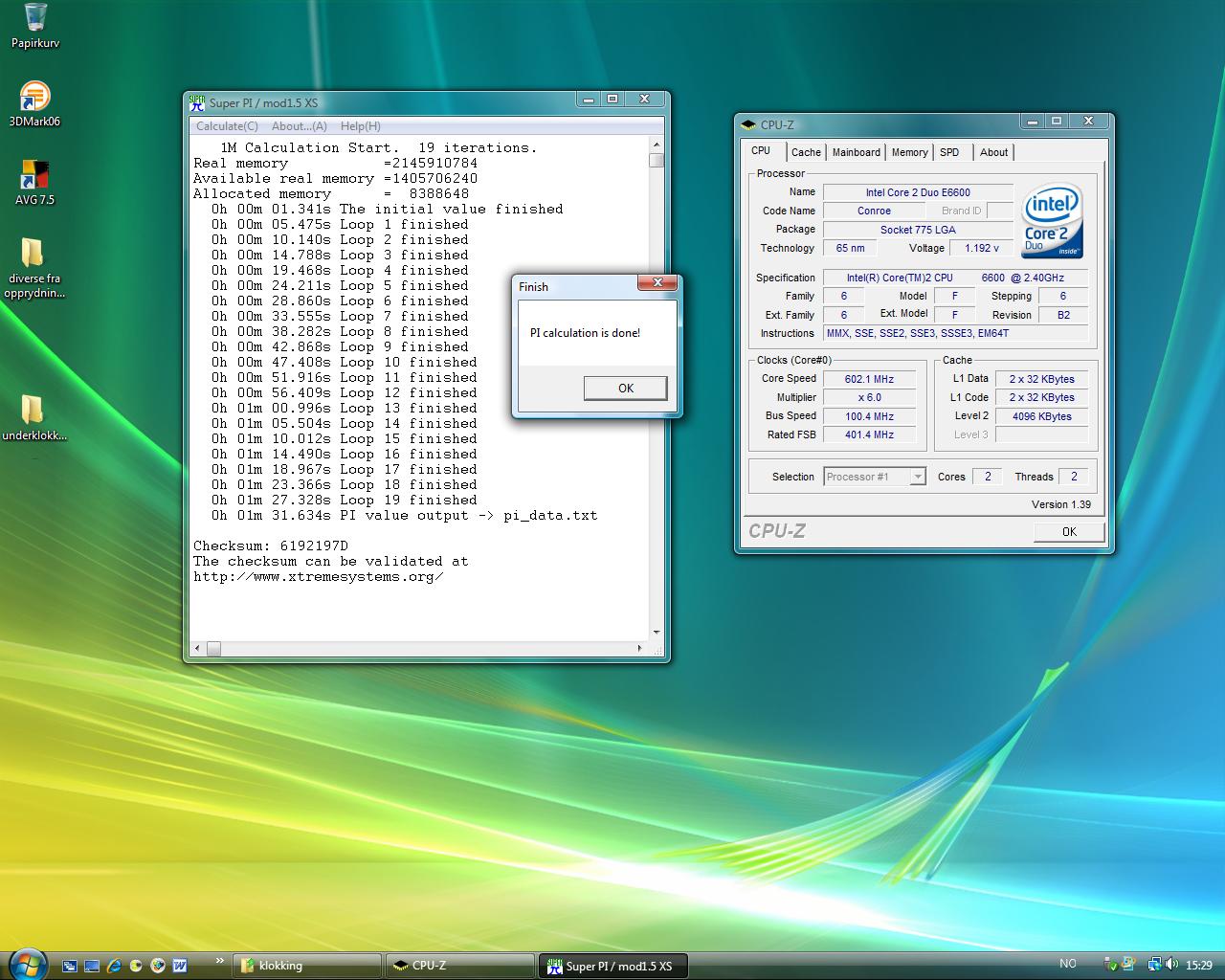The width and height of the screenshot is (1225, 980).
Task: Open the Papirkurv recycle bin icon
Action: tap(35, 26)
